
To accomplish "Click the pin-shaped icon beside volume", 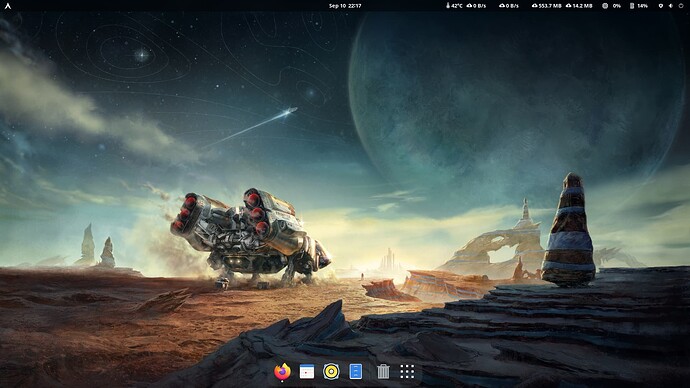I will [661, 6].
